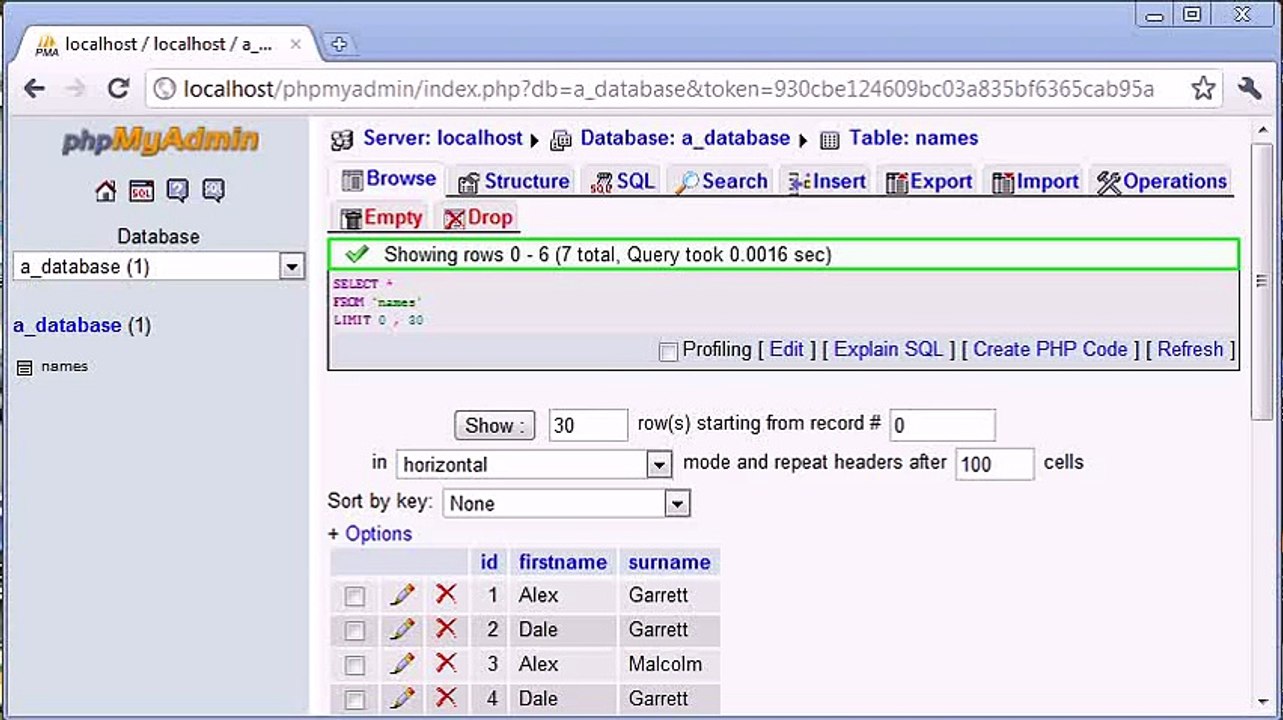Image resolution: width=1283 pixels, height=720 pixels.
Task: Open the Import tab
Action: (1035, 182)
